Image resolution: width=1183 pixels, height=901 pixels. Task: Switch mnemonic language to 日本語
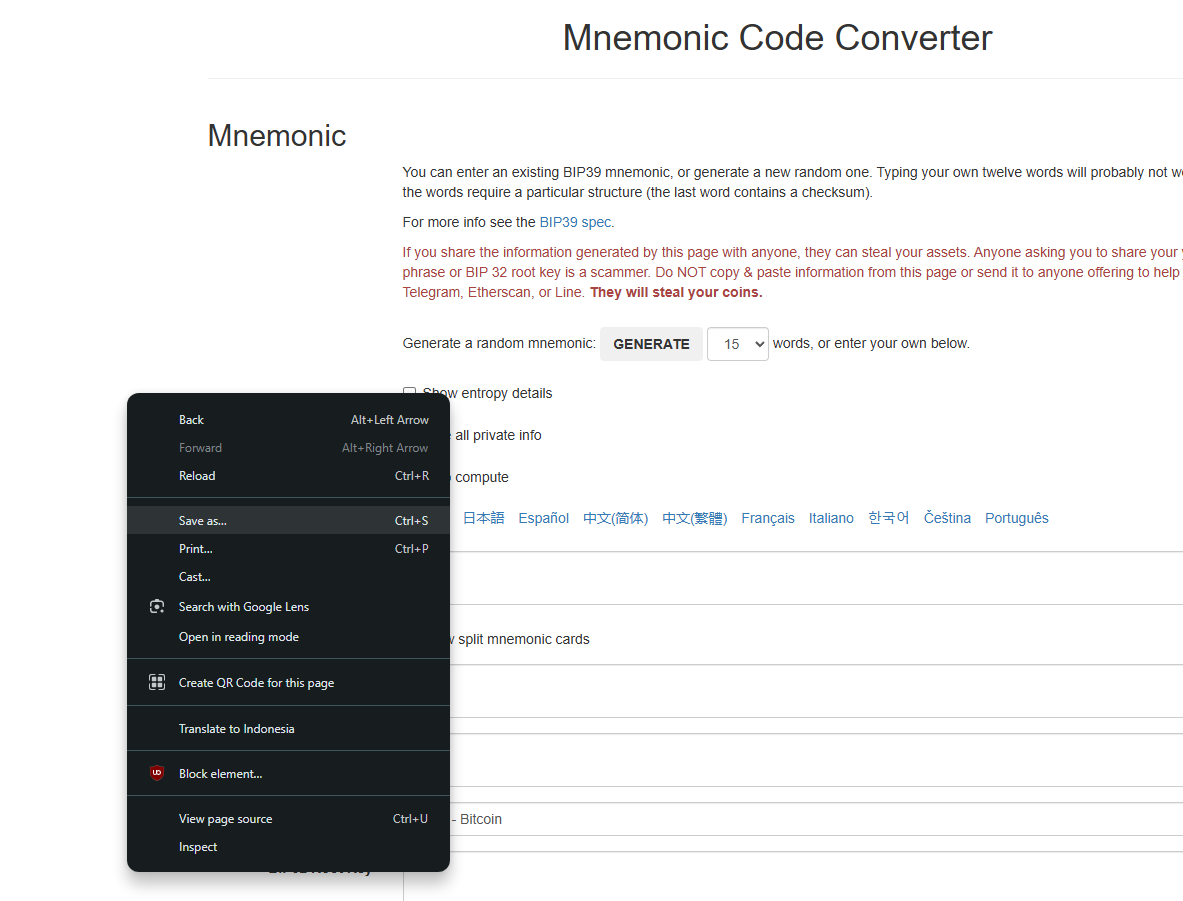tap(483, 518)
